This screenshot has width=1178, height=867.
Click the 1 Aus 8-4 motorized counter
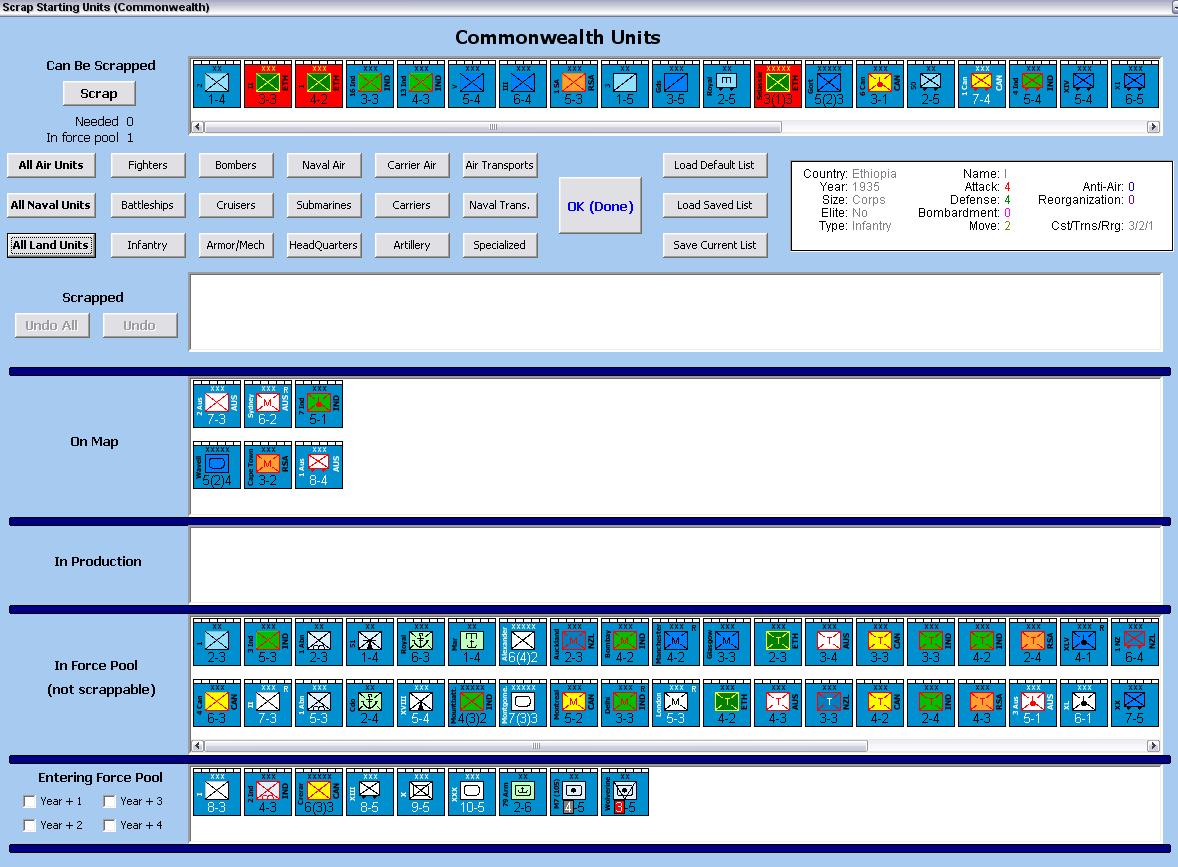click(319, 465)
